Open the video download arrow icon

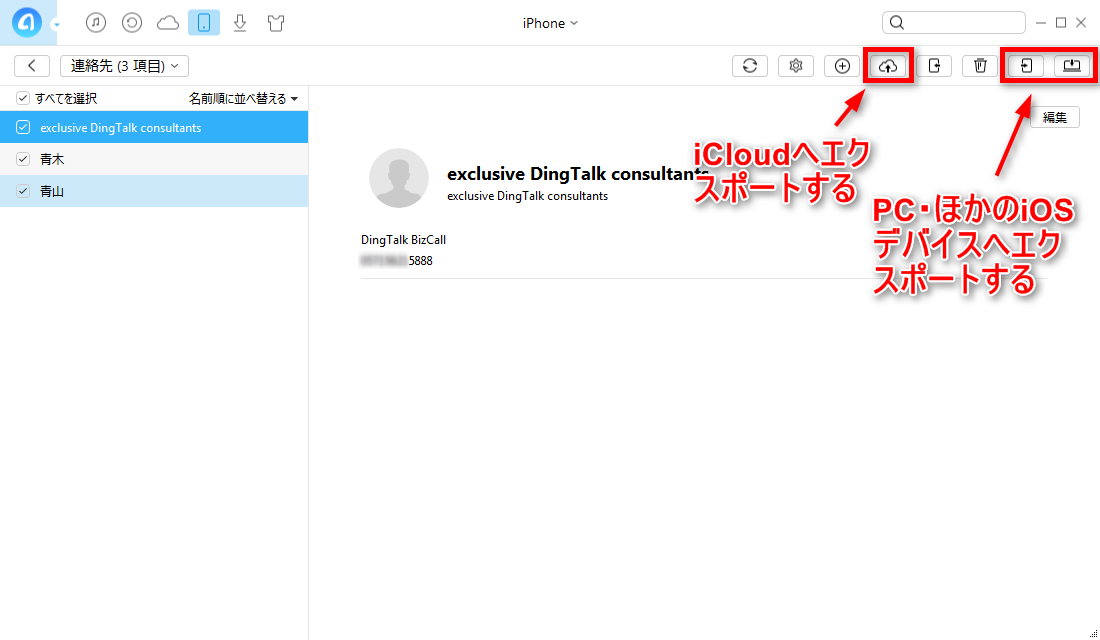coord(240,22)
